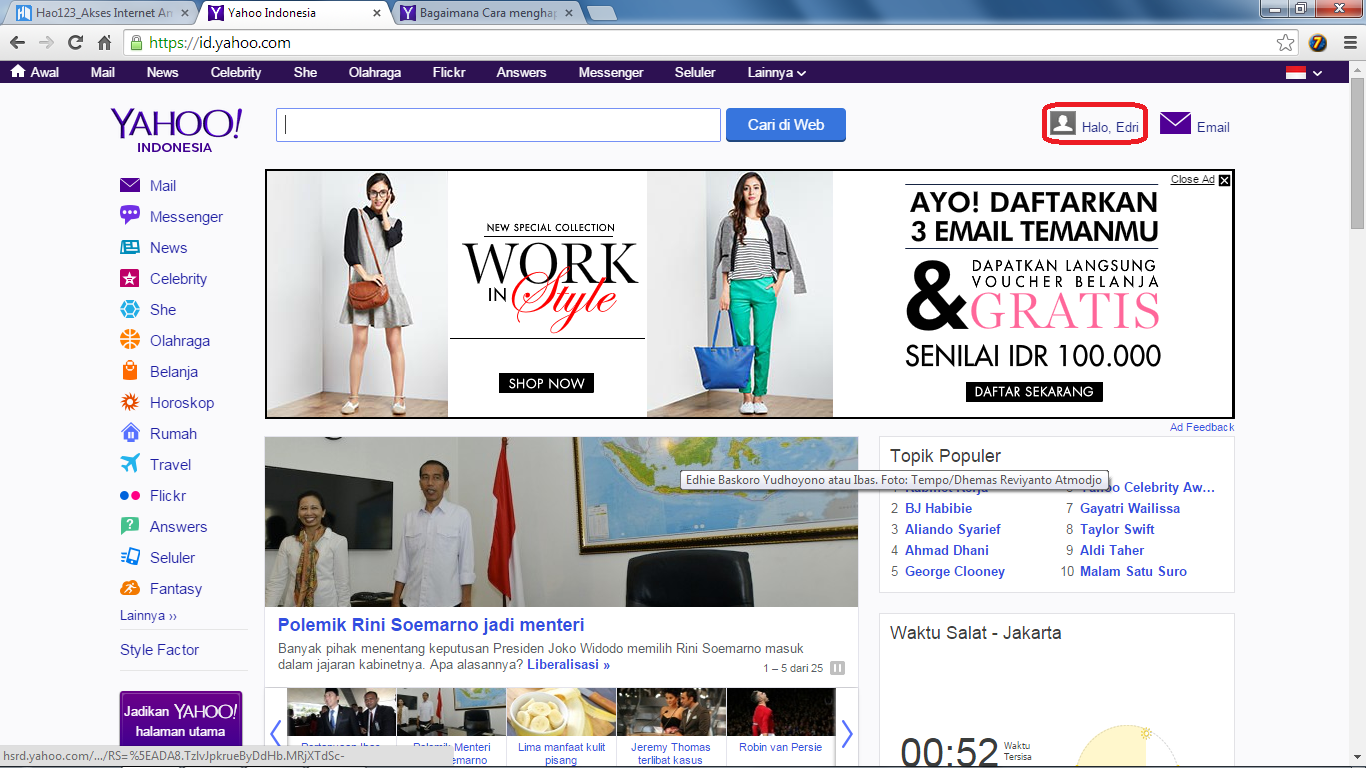Click the browser address bar

pos(710,43)
